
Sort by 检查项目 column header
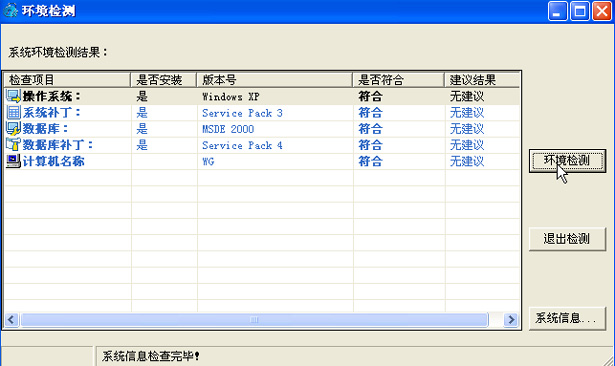pos(67,80)
